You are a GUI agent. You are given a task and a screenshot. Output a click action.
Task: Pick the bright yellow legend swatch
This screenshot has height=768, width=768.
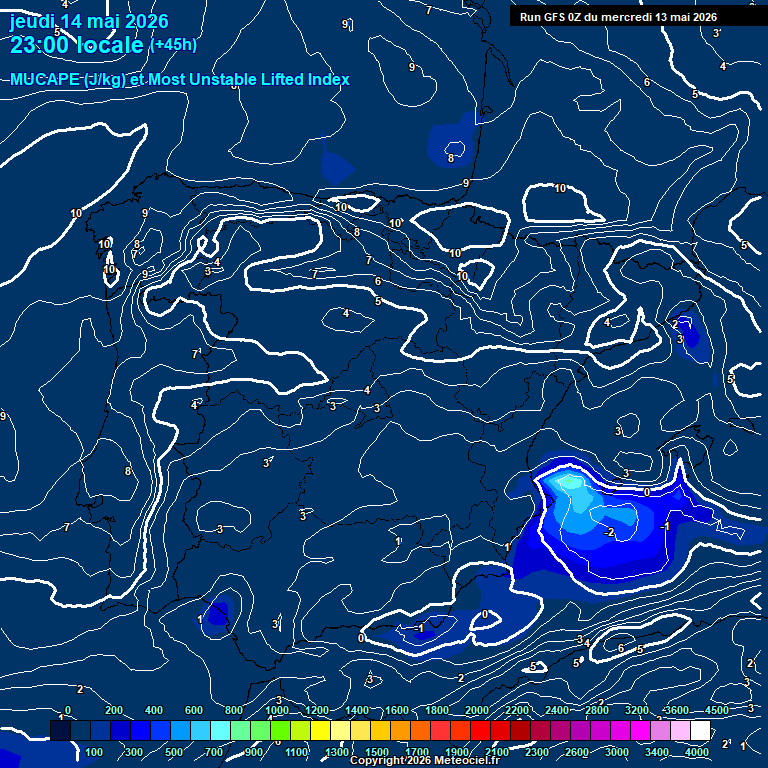click(320, 730)
